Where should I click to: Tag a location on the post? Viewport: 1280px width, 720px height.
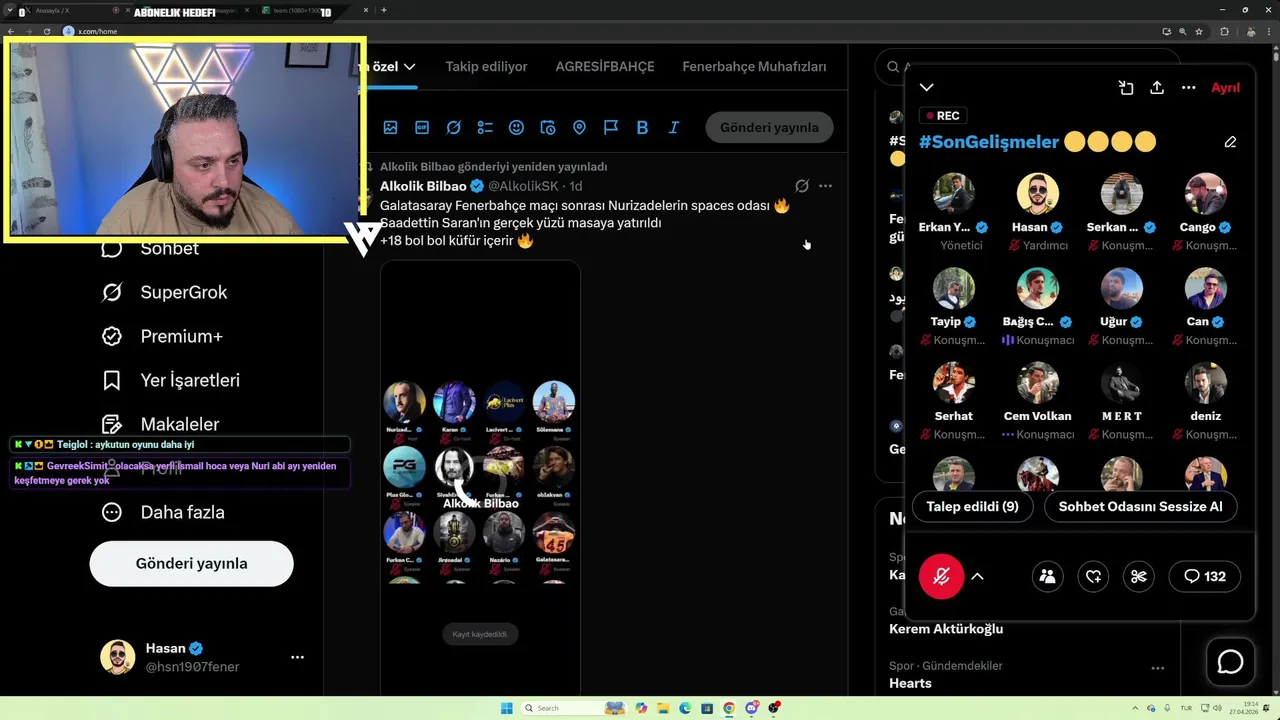[579, 128]
